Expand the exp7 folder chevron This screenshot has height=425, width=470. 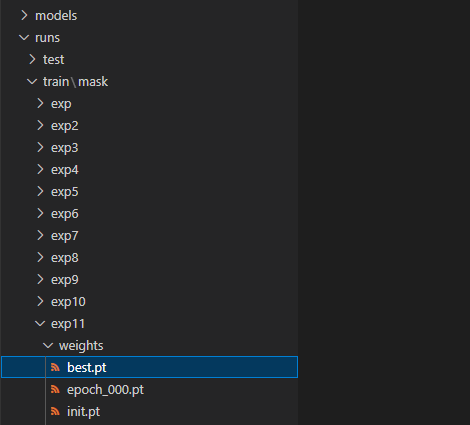pos(40,235)
